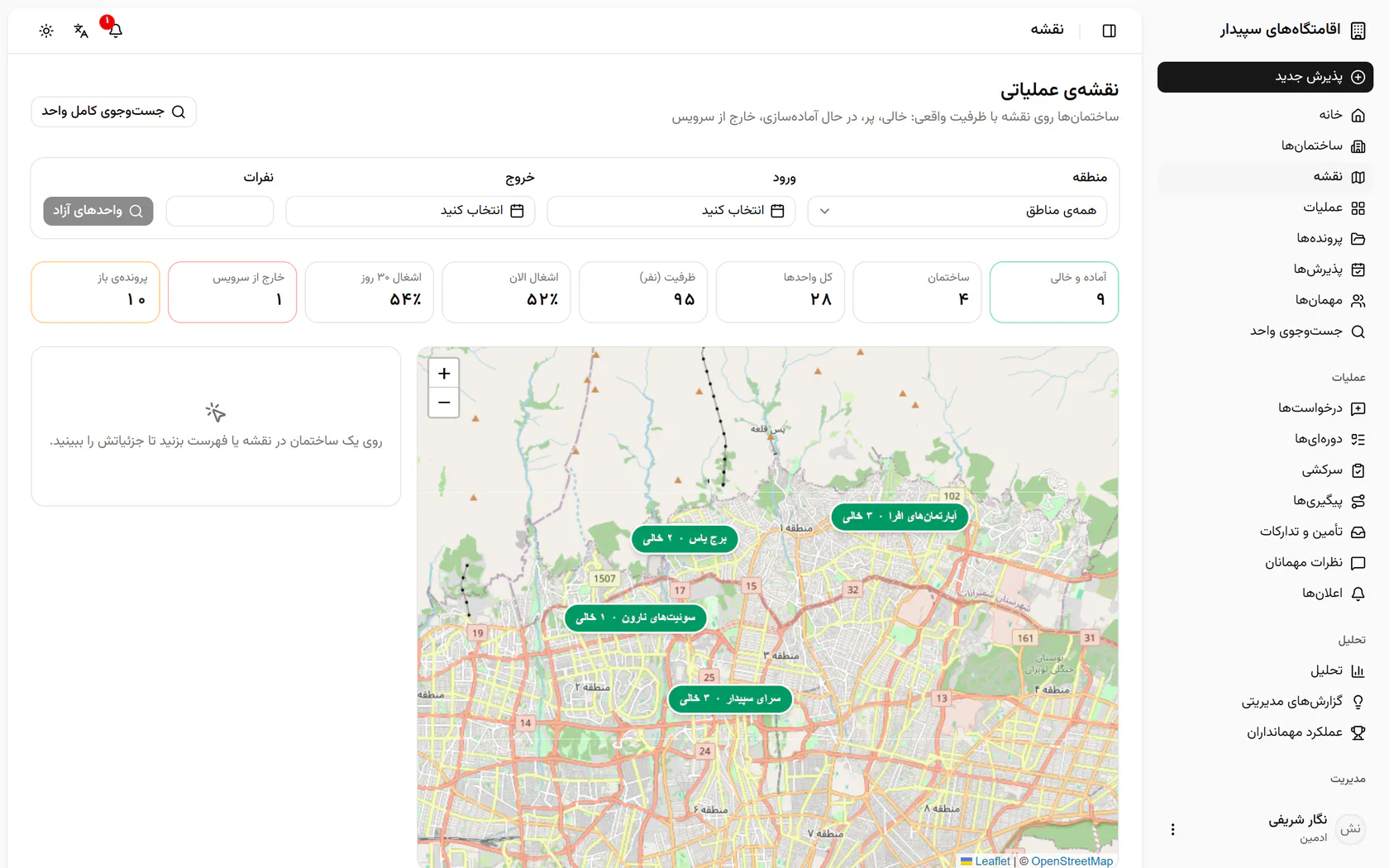Image resolution: width=1389 pixels, height=868 pixels.
Task: Select the آماده و خالی stat card
Action: pos(1054,292)
